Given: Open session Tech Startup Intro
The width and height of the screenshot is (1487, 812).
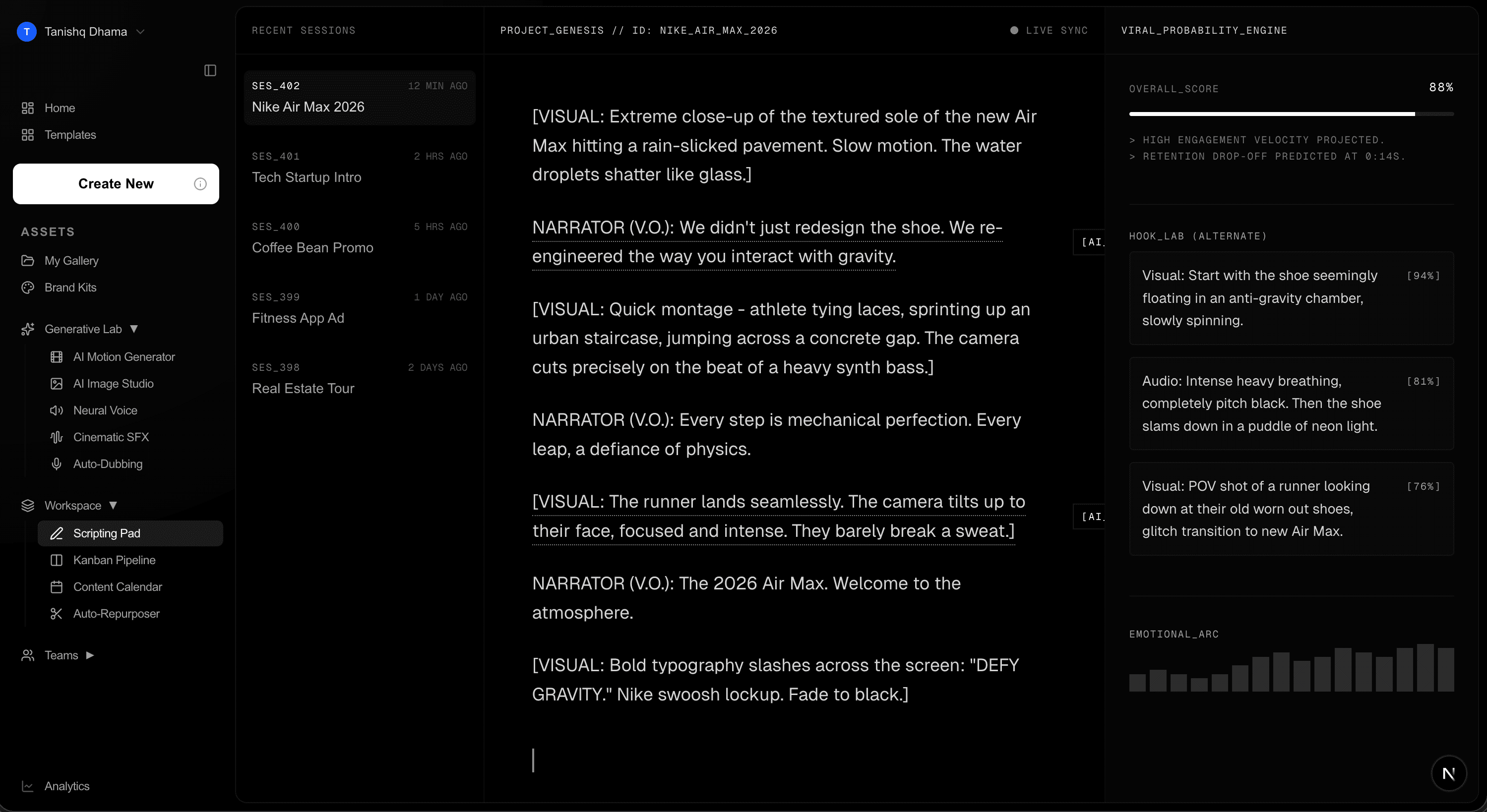Looking at the screenshot, I should [x=360, y=168].
